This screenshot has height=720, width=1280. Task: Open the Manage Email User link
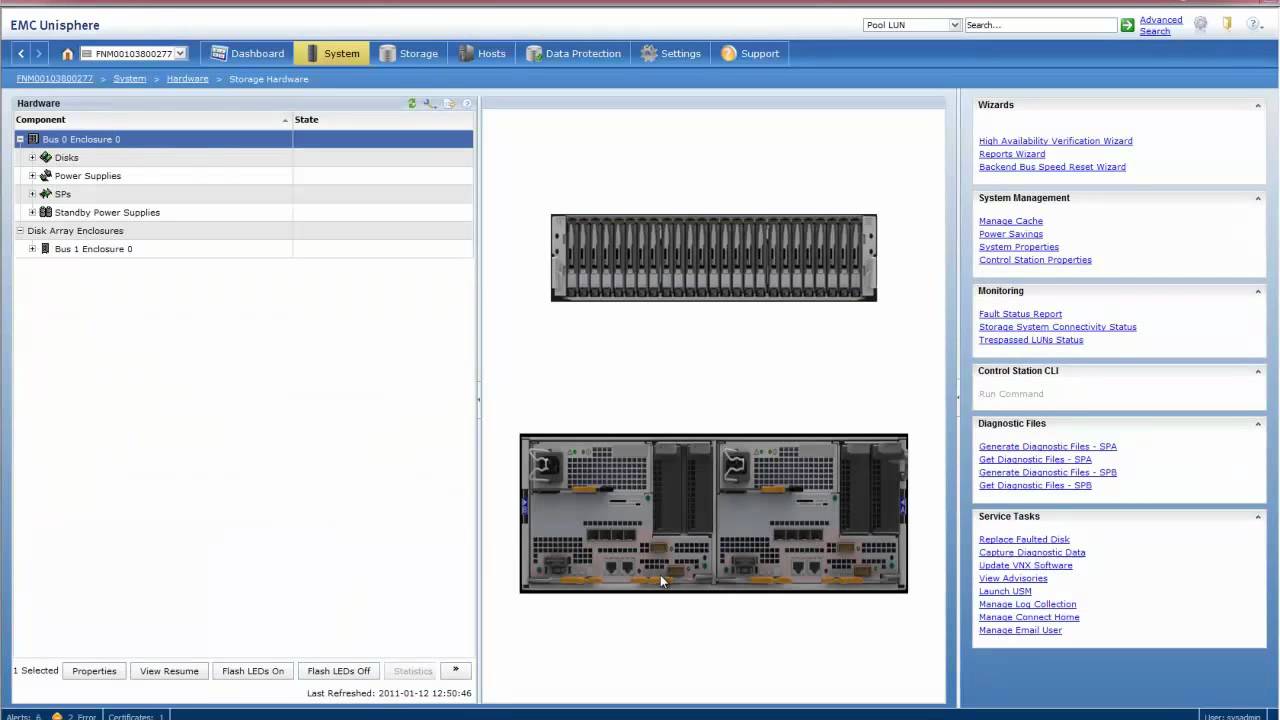point(1020,631)
